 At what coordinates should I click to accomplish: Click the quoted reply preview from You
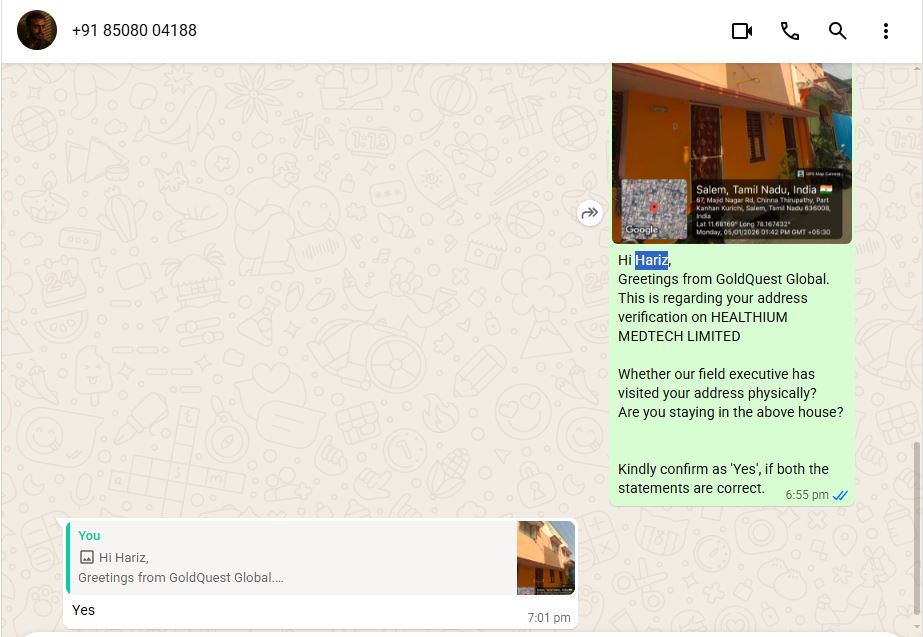(321, 558)
